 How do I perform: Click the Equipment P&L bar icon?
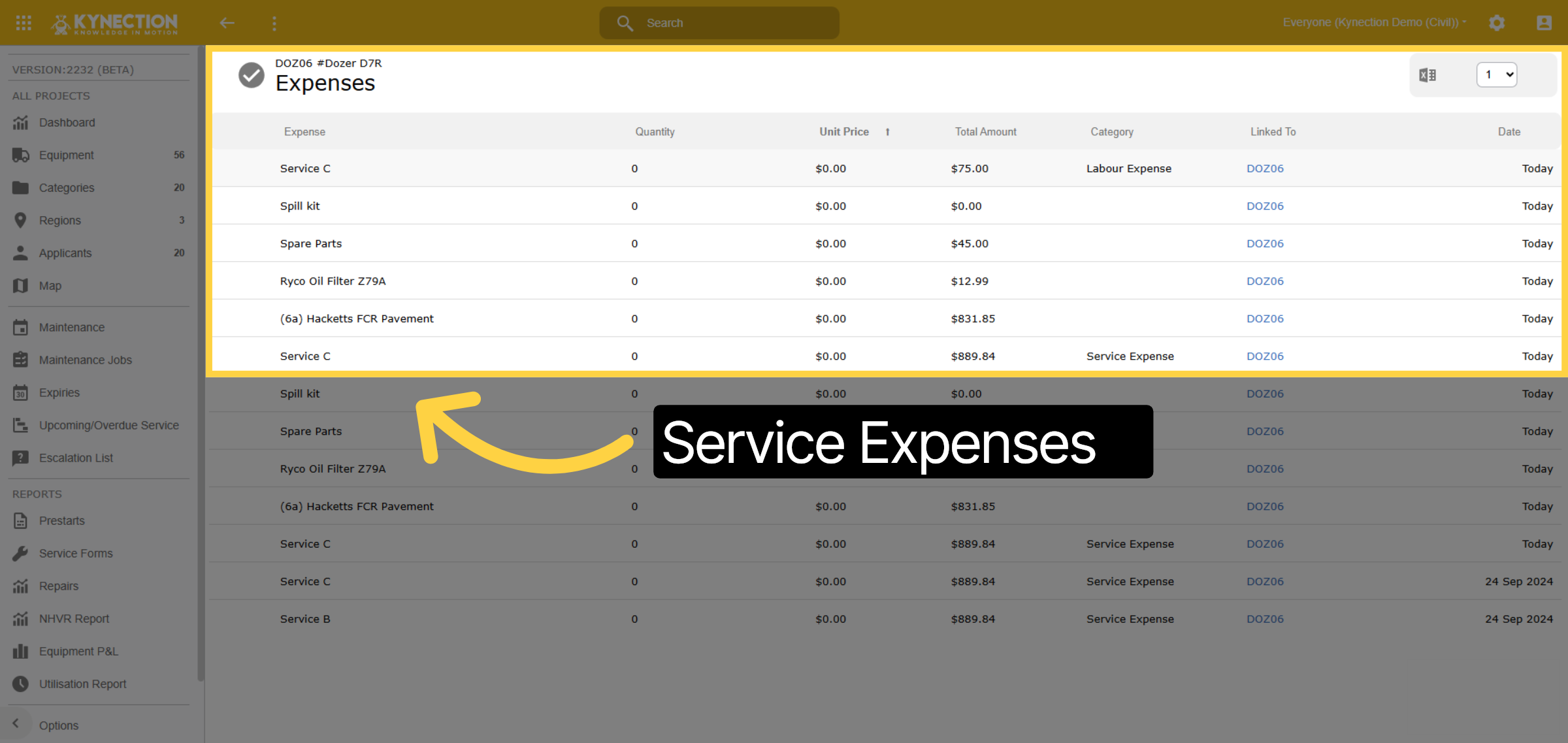[x=21, y=652]
